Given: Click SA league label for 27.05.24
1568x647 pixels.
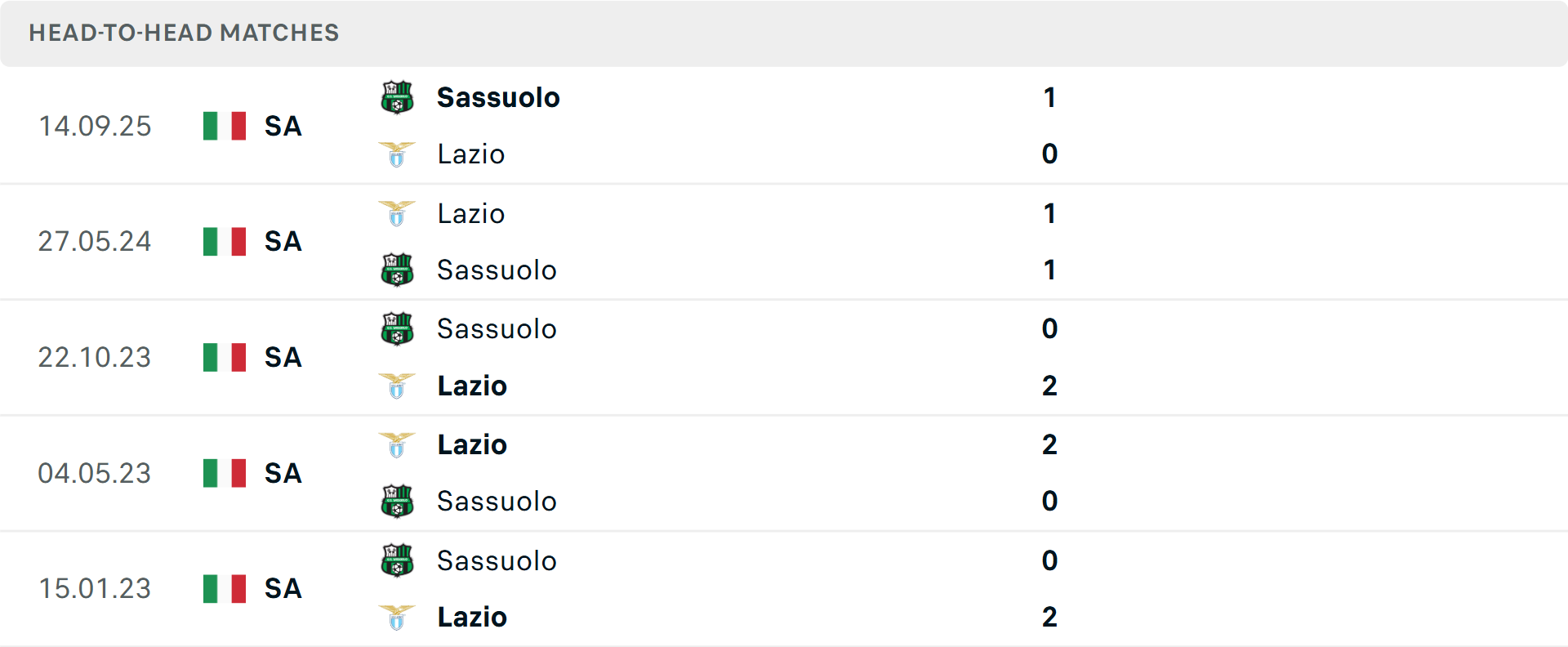Looking at the screenshot, I should pos(283,242).
